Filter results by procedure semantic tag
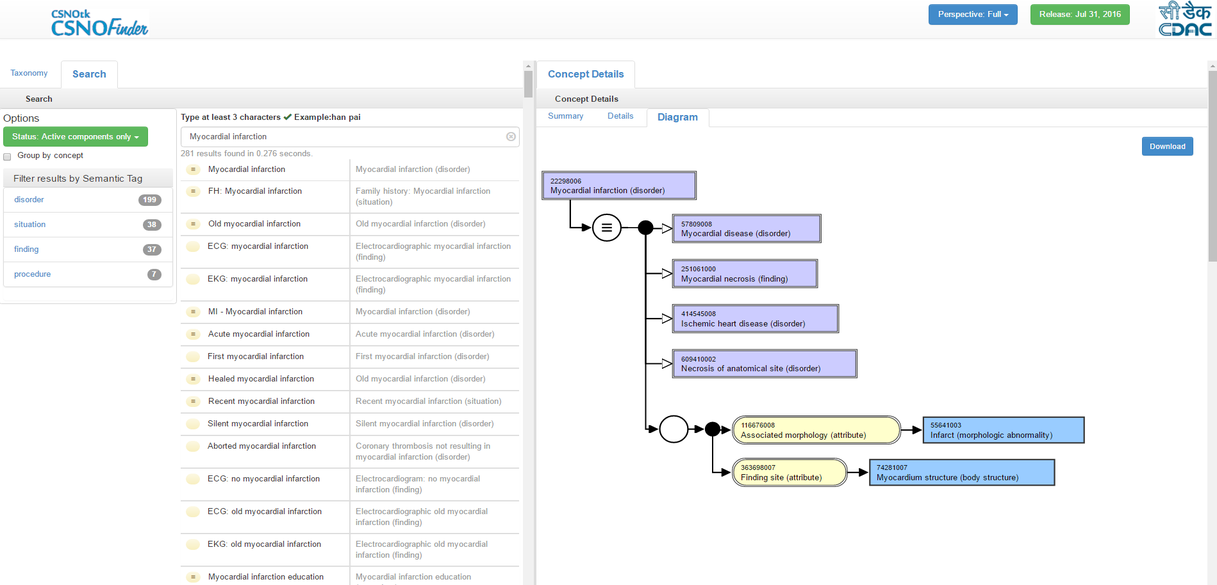The height and width of the screenshot is (585, 1217). [x=32, y=274]
